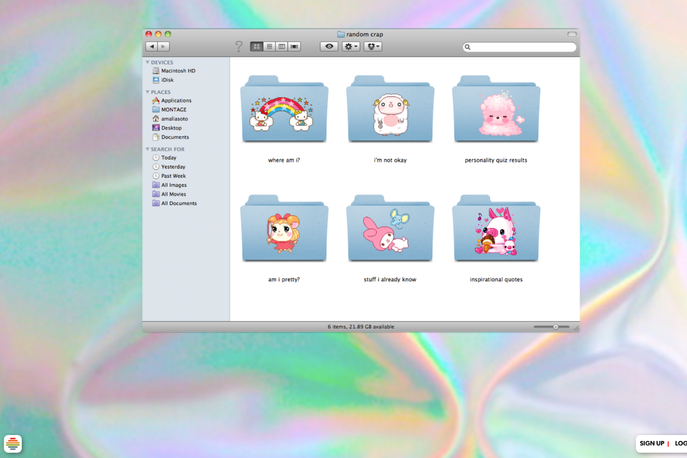Image resolution: width=687 pixels, height=458 pixels.
Task: Adjust the icon size slider
Action: click(555, 327)
